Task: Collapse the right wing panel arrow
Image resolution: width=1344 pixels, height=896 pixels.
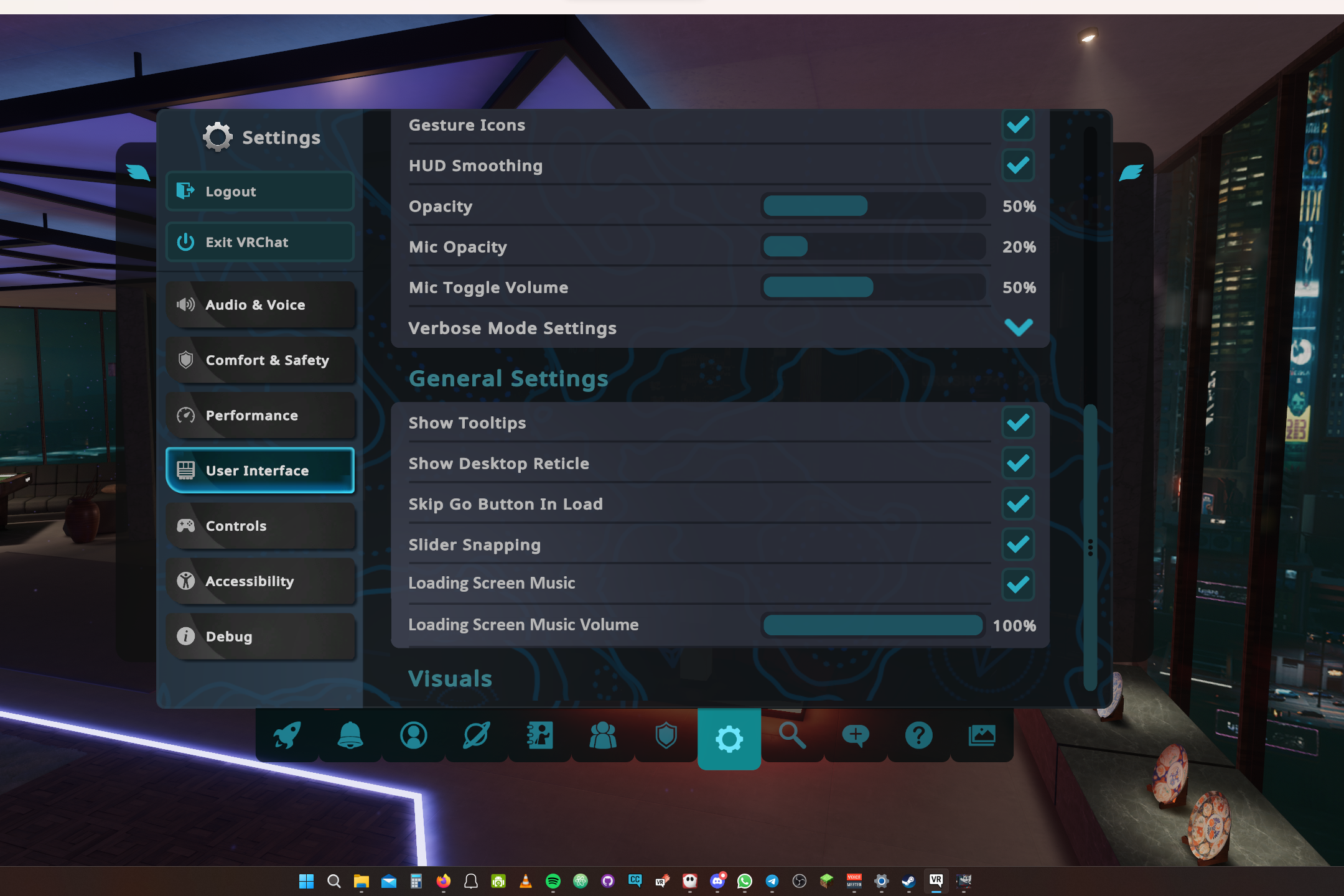Action: coord(1131,172)
